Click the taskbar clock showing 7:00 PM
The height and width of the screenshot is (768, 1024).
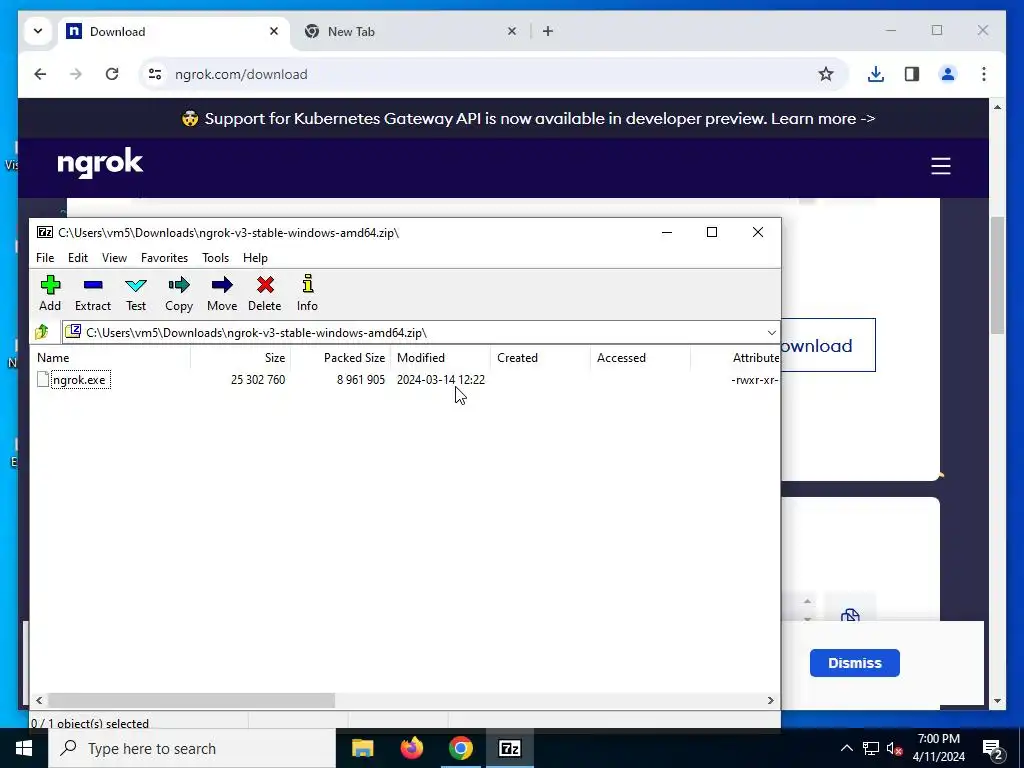(938, 748)
